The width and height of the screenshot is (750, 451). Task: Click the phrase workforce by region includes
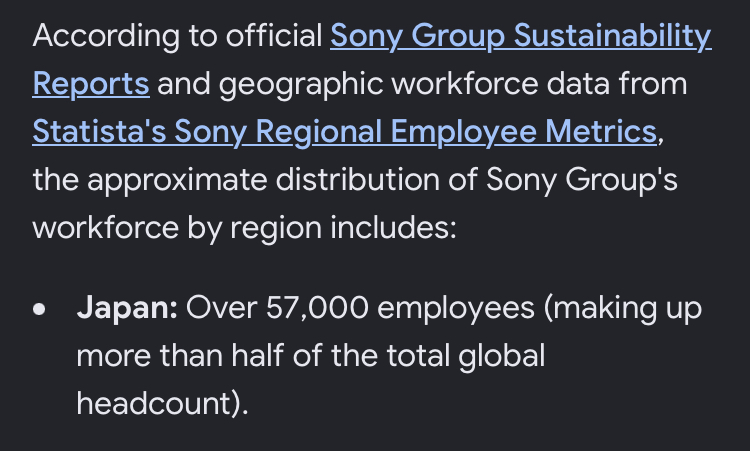[x=244, y=228]
